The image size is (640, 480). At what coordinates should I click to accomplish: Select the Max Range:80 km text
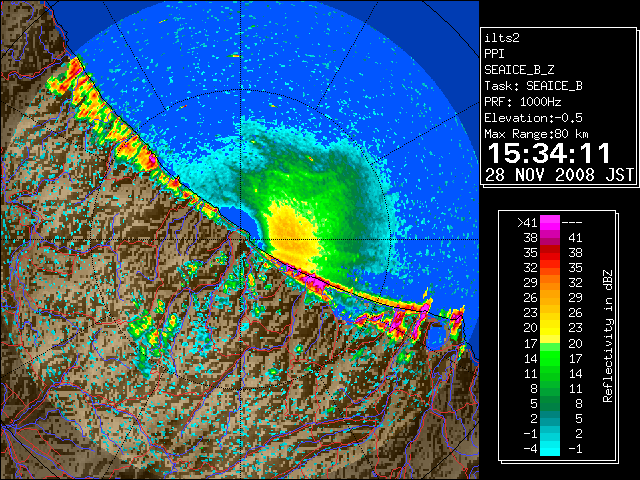(x=536, y=134)
